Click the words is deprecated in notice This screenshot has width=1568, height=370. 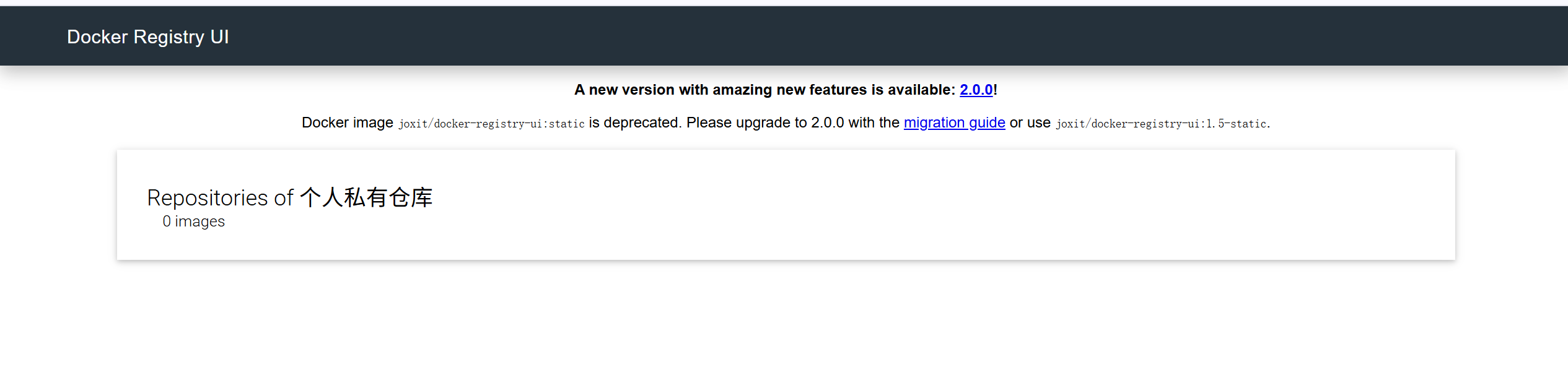coord(634,123)
